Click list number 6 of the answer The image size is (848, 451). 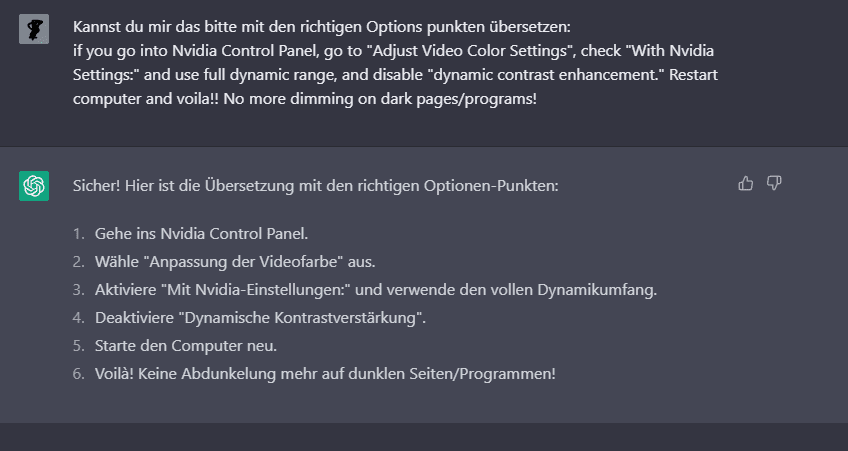[x=78, y=374]
